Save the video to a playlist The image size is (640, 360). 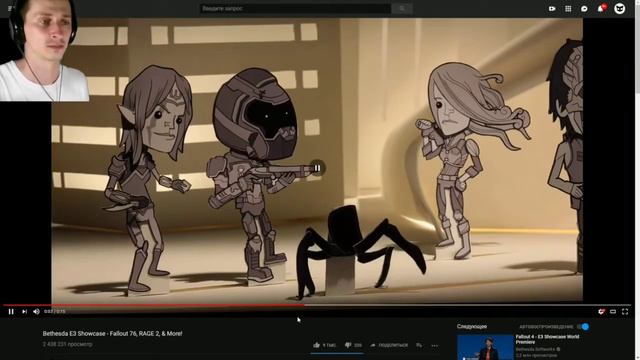tap(419, 345)
